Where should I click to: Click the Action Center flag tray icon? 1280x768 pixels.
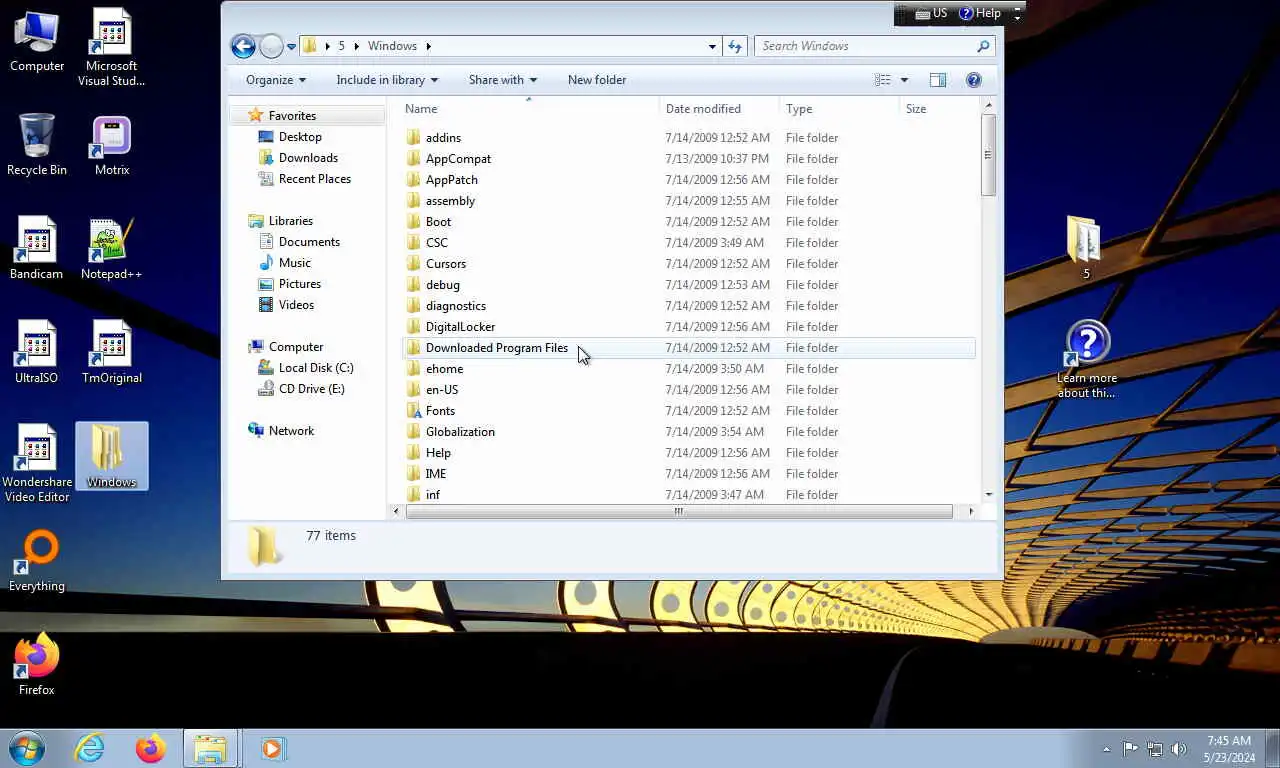(1130, 748)
